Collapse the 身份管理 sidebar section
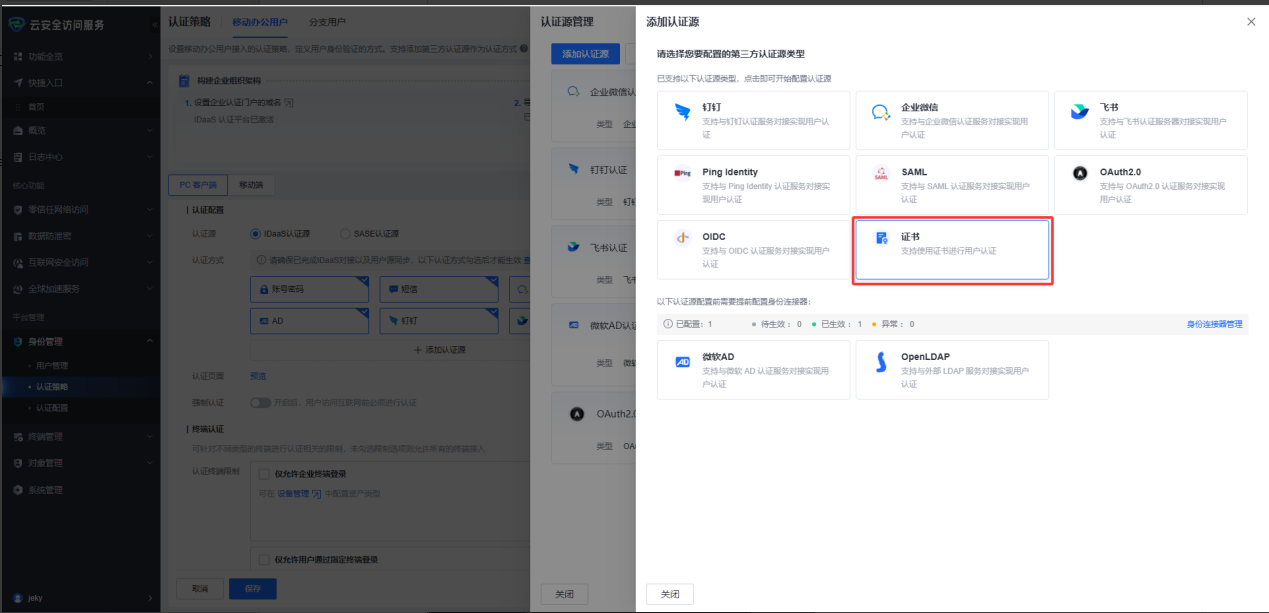1269x613 pixels. coord(149,342)
